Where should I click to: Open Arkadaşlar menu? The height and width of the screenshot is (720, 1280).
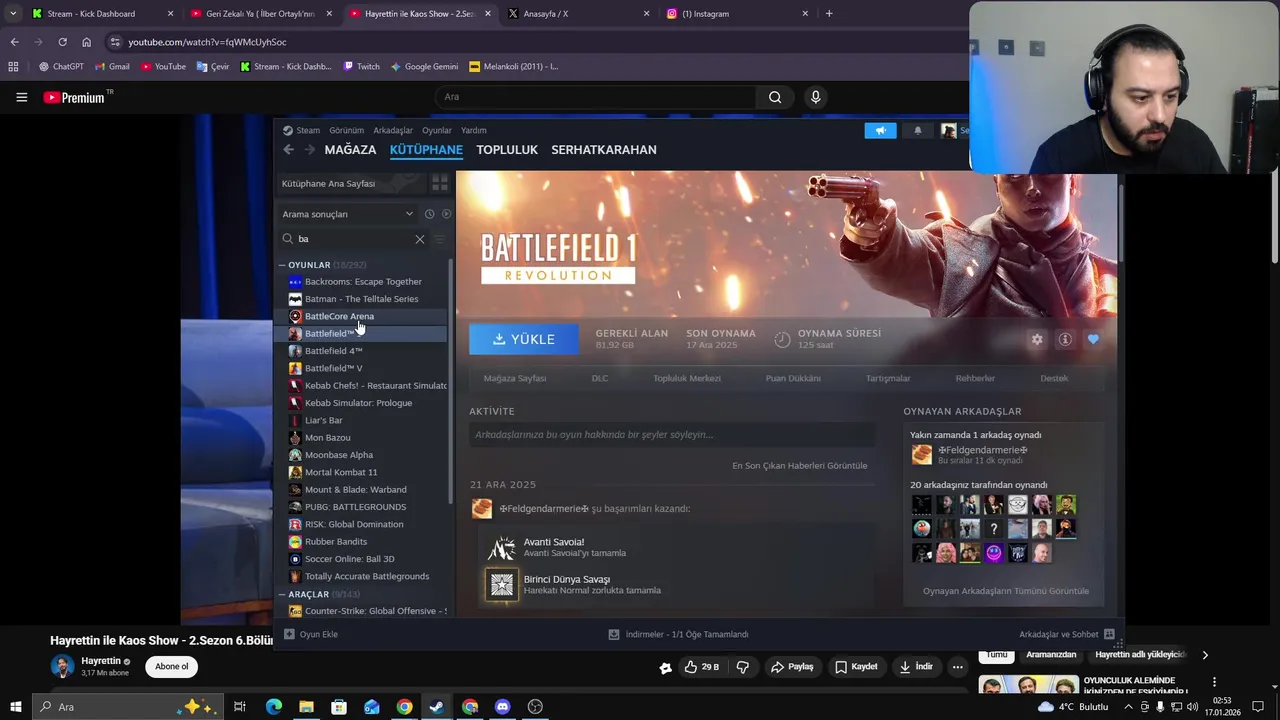393,130
